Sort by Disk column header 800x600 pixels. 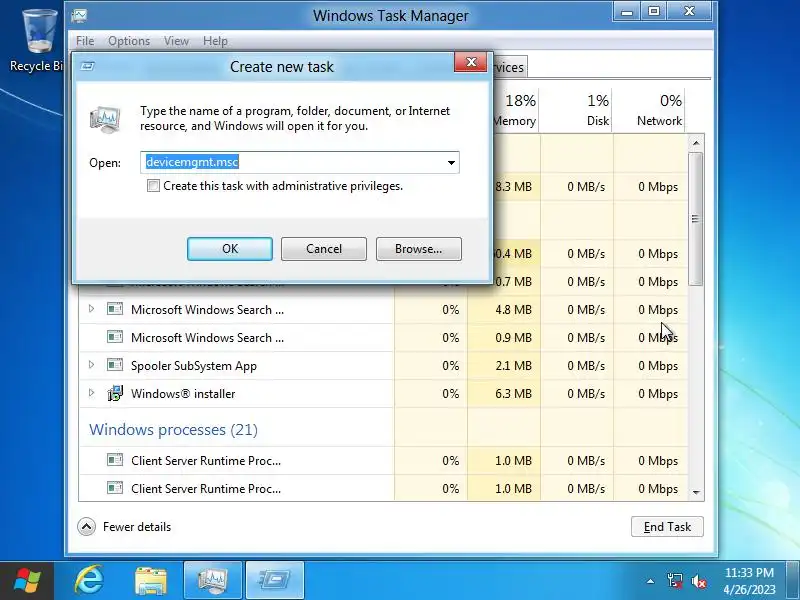pos(577,110)
